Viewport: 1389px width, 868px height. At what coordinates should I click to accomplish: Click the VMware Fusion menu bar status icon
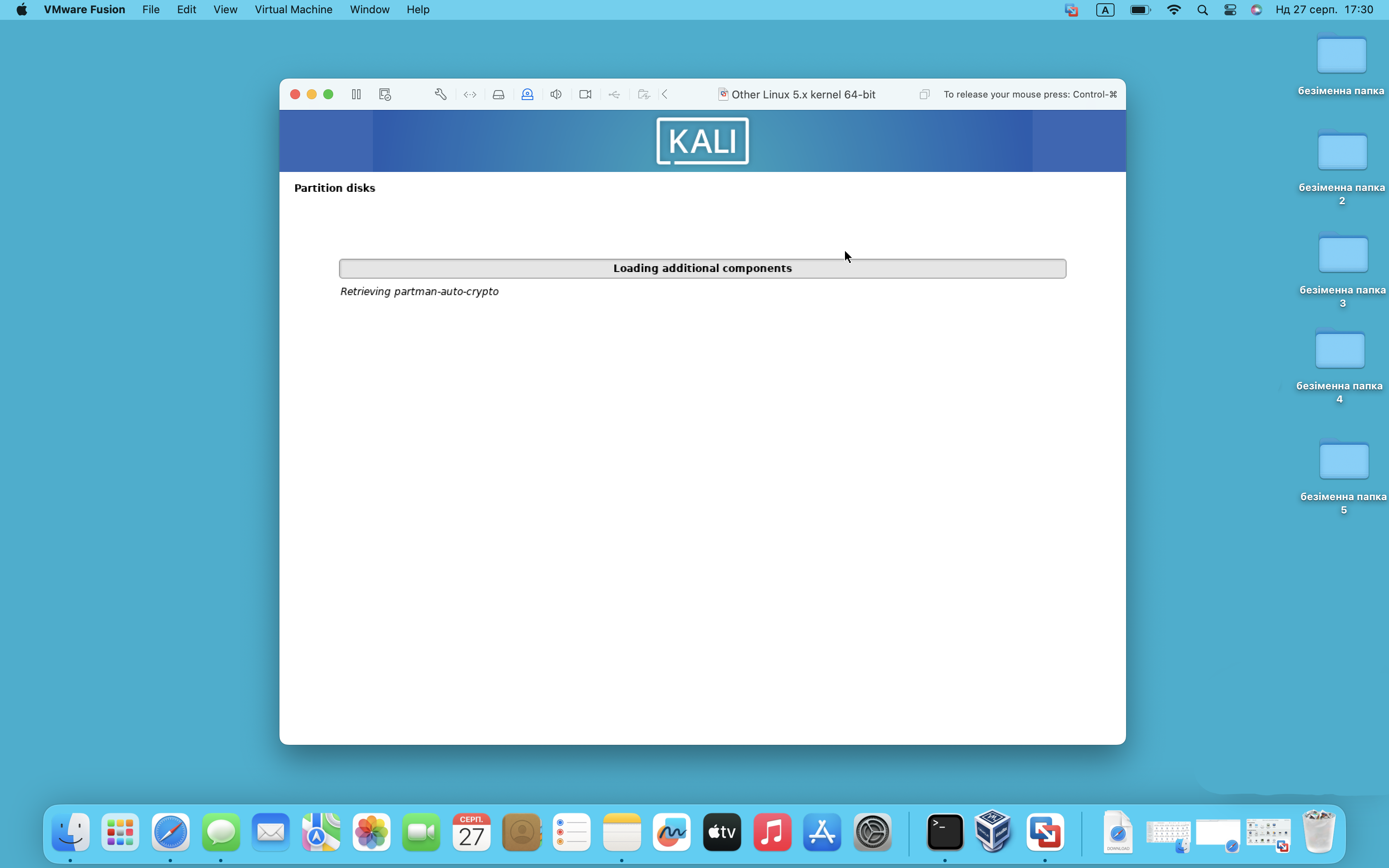(x=1071, y=10)
